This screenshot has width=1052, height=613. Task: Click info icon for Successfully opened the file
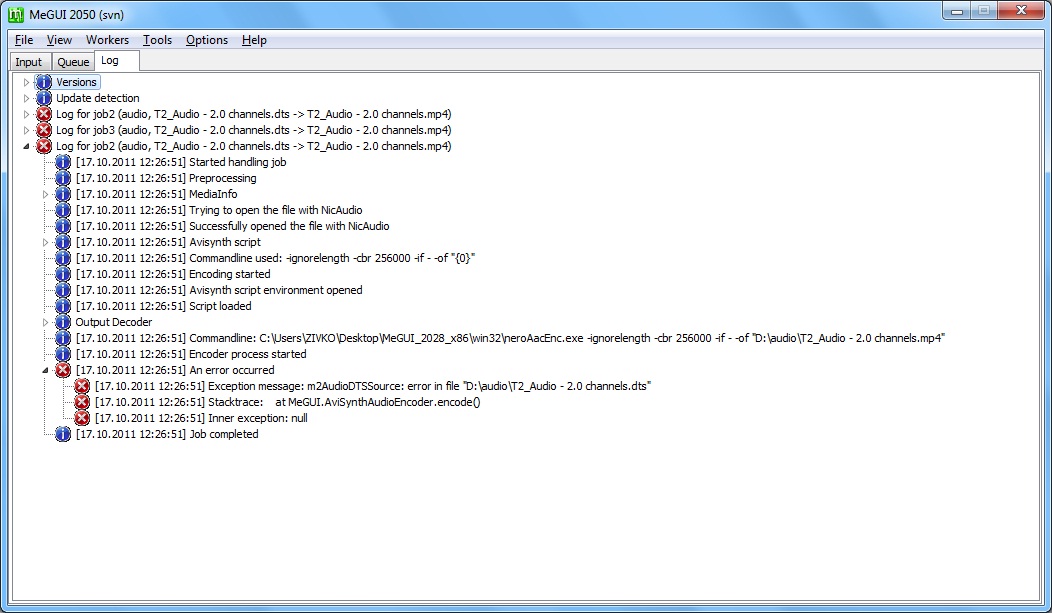pos(62,226)
